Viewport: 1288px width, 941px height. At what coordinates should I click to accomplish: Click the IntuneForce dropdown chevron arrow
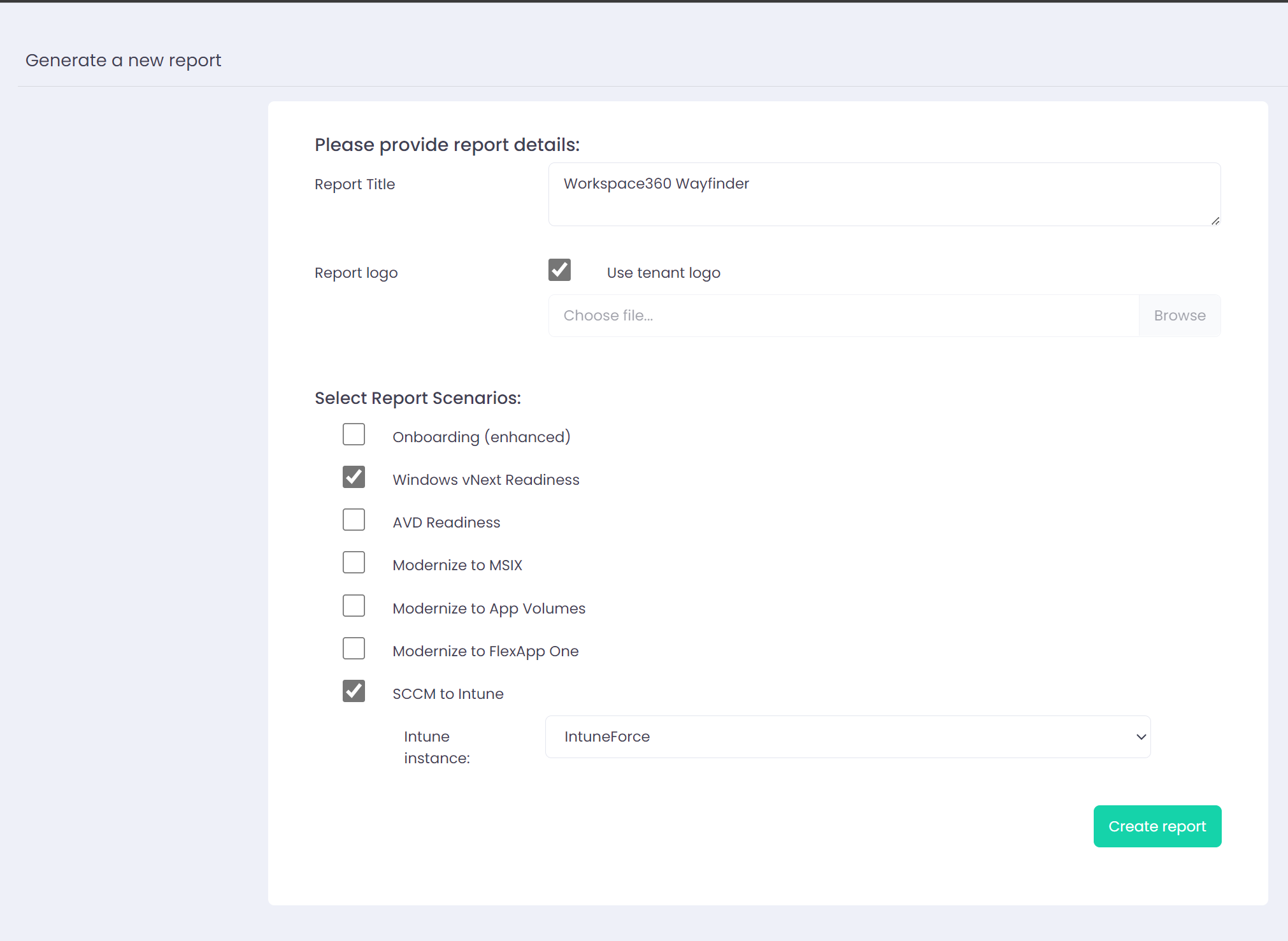pos(1141,737)
